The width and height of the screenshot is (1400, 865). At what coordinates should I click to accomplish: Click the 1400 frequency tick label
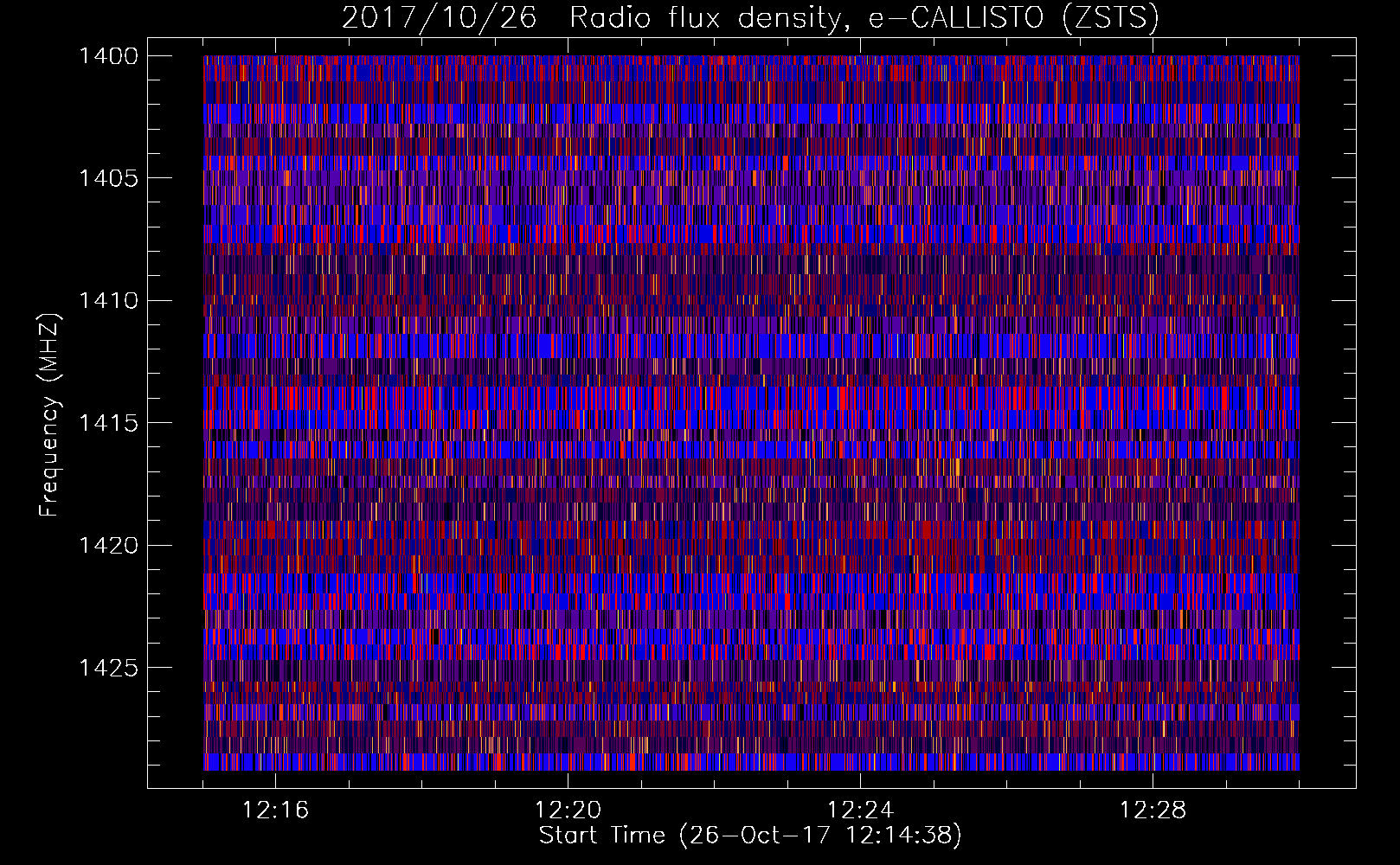pos(108,56)
